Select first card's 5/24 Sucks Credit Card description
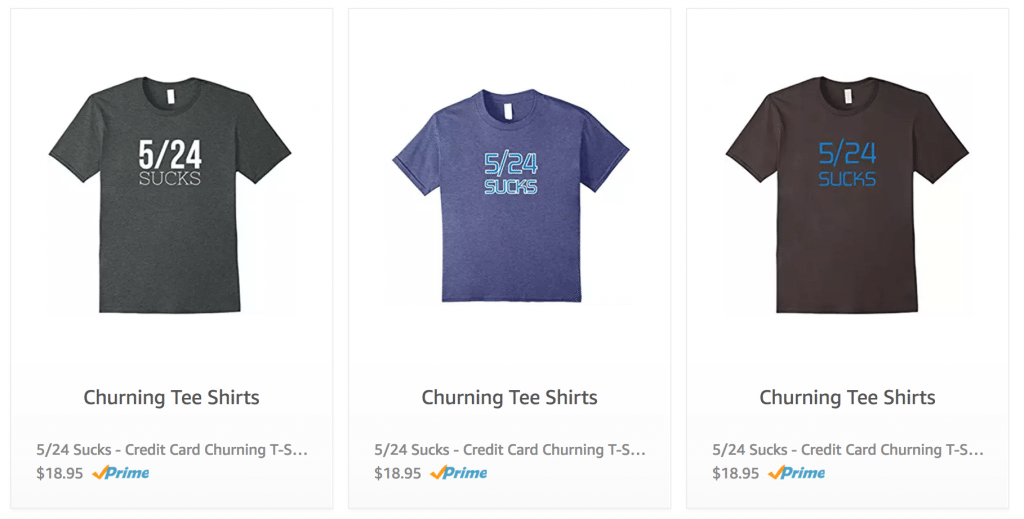The image size is (1024, 519). (172, 450)
